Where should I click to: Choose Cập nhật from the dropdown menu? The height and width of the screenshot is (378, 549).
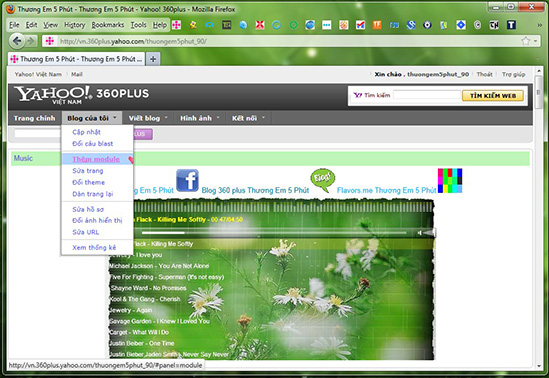pos(86,132)
